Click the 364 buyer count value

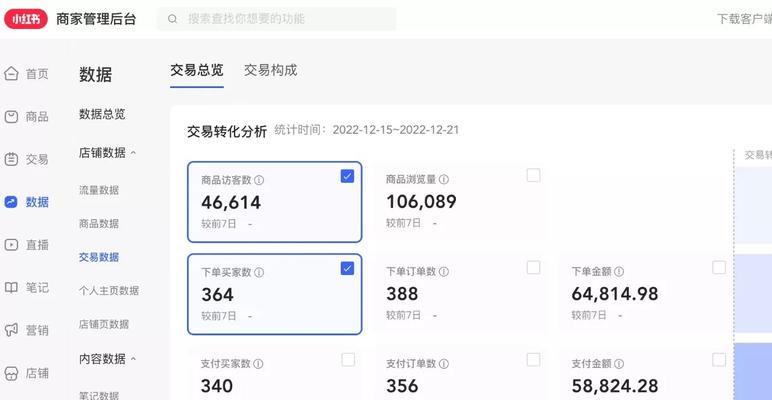point(218,295)
